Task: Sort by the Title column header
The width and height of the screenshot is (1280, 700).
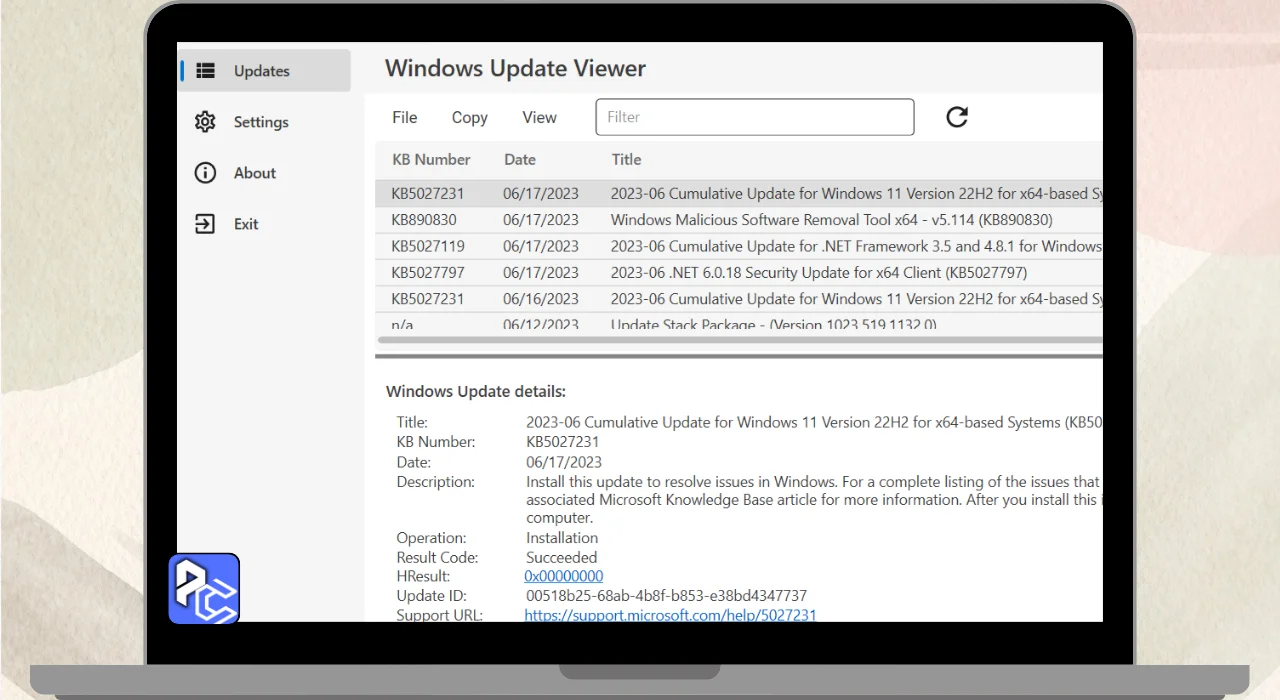Action: coord(627,159)
